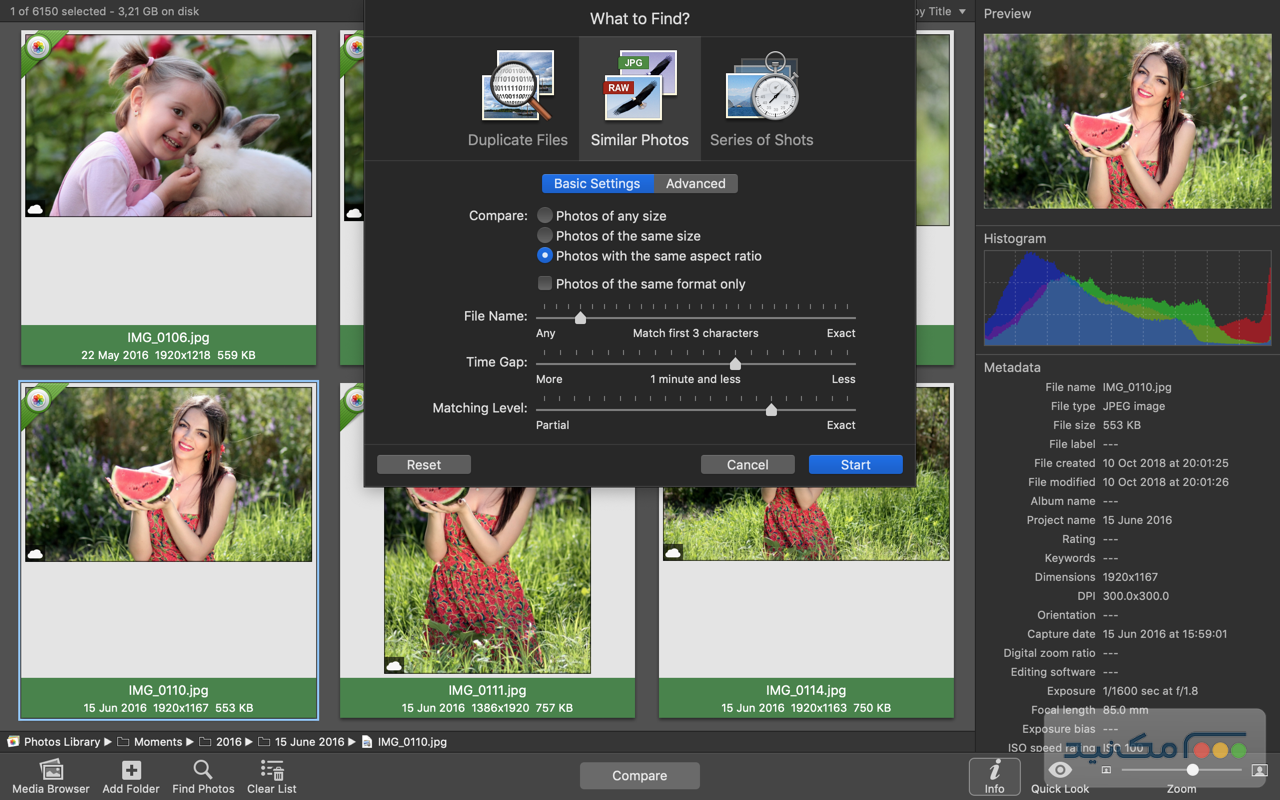This screenshot has height=800, width=1280.
Task: Open the Photos Library breadcrumb item
Action: [60, 742]
